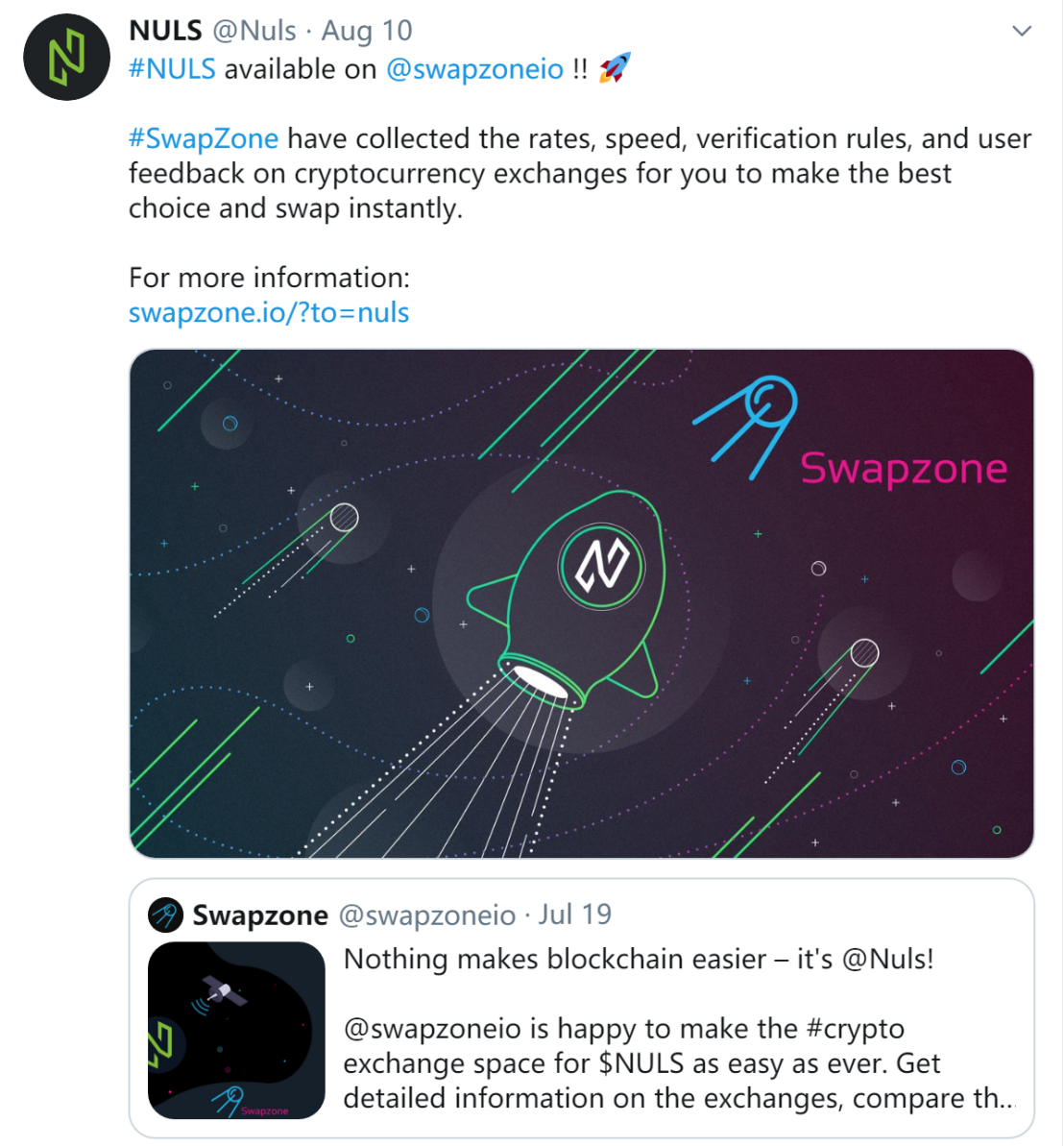
Task: View the Aug 10 tweet timestamp
Action: tap(367, 31)
